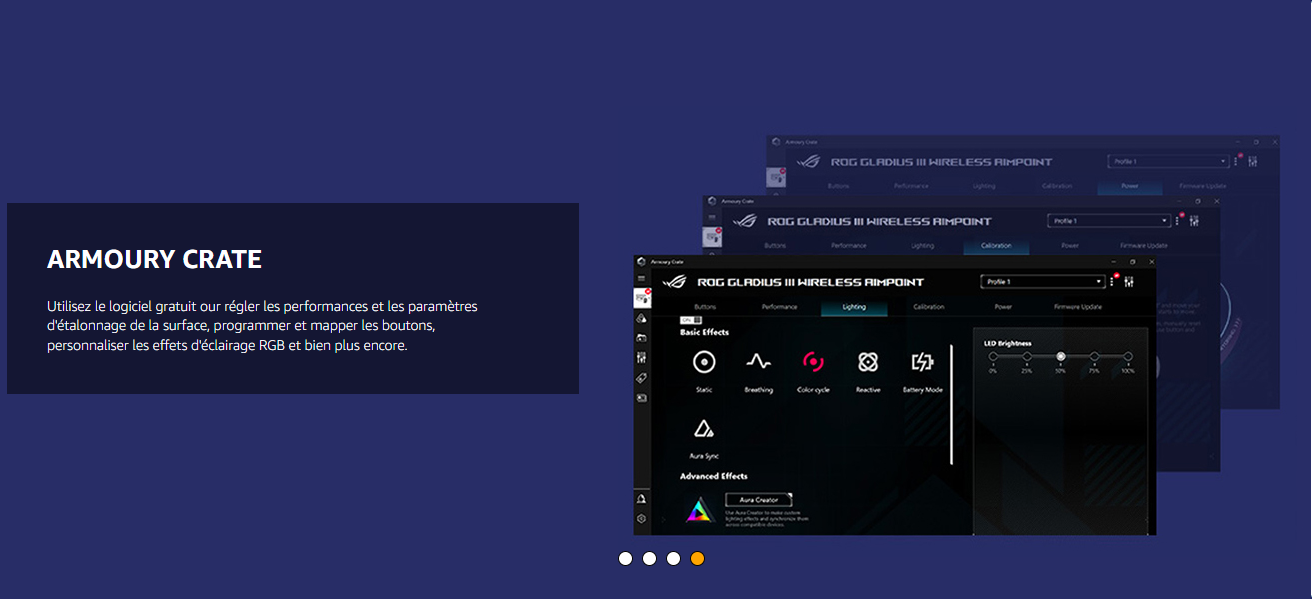
Task: Open Firmware Update tab in the front window
Action: tap(1078, 307)
